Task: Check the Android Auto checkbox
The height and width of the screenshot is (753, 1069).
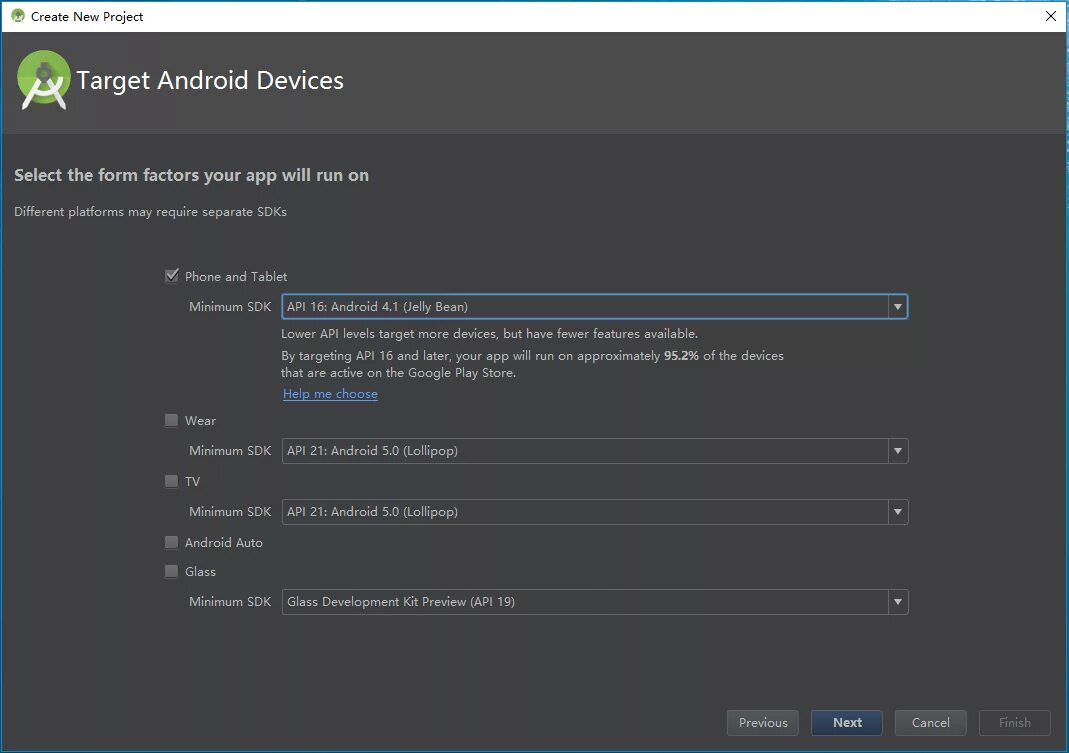Action: tap(171, 542)
